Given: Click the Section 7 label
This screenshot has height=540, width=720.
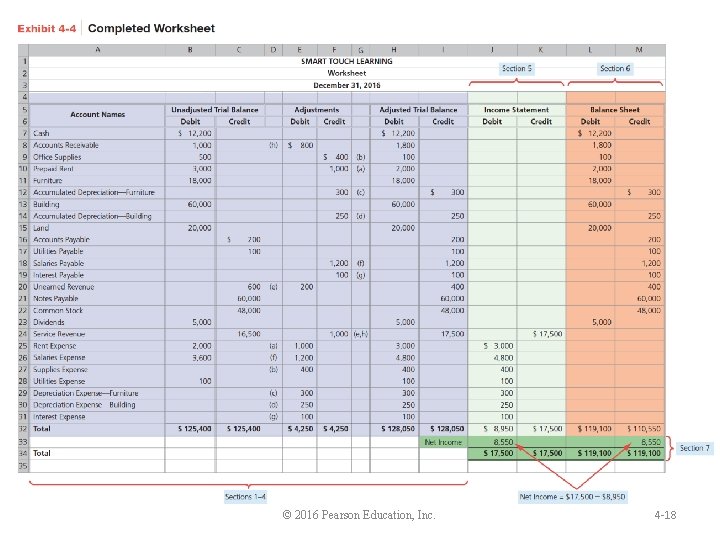Looking at the screenshot, I should (x=694, y=448).
